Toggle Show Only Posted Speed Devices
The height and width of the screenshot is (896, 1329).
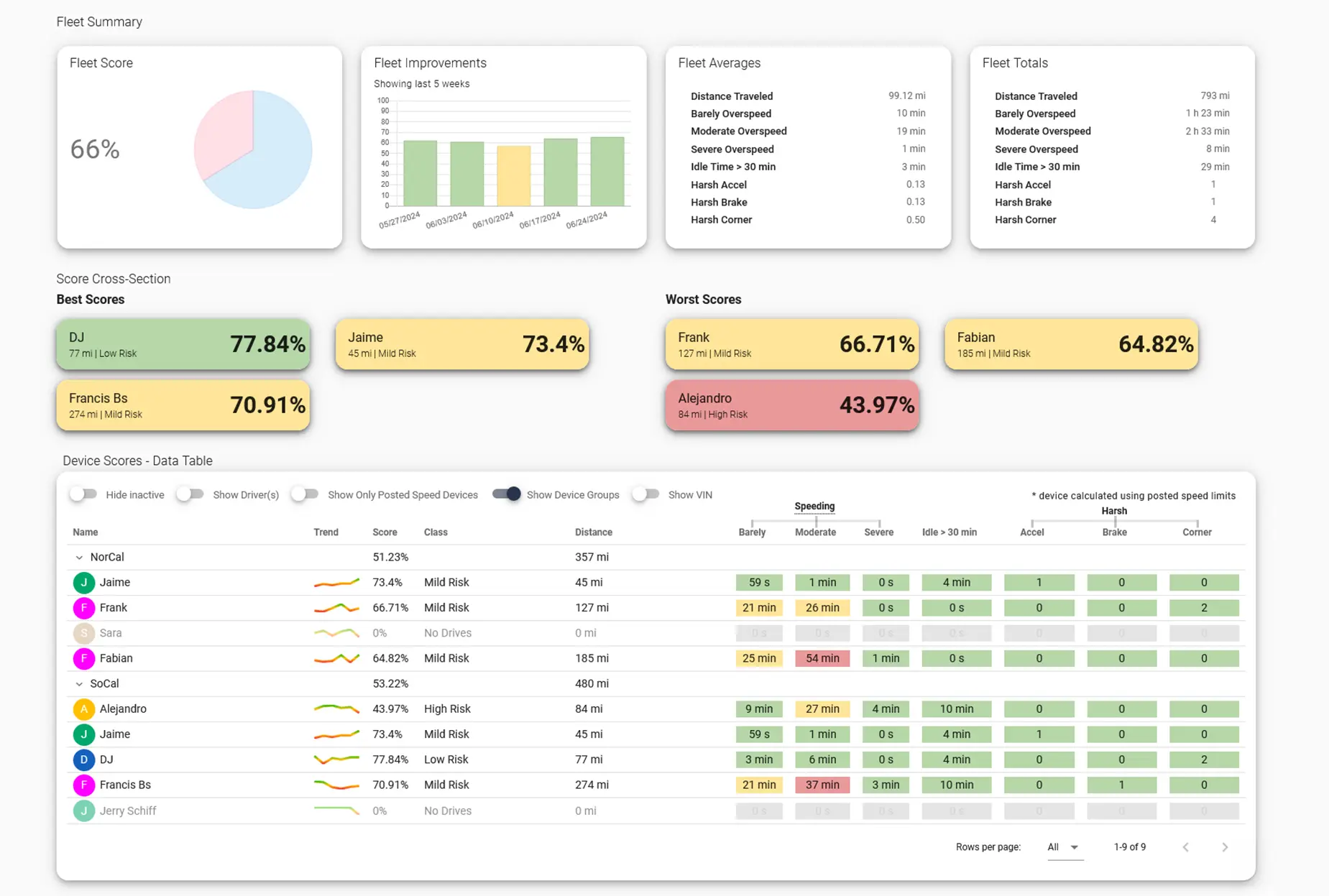click(305, 494)
